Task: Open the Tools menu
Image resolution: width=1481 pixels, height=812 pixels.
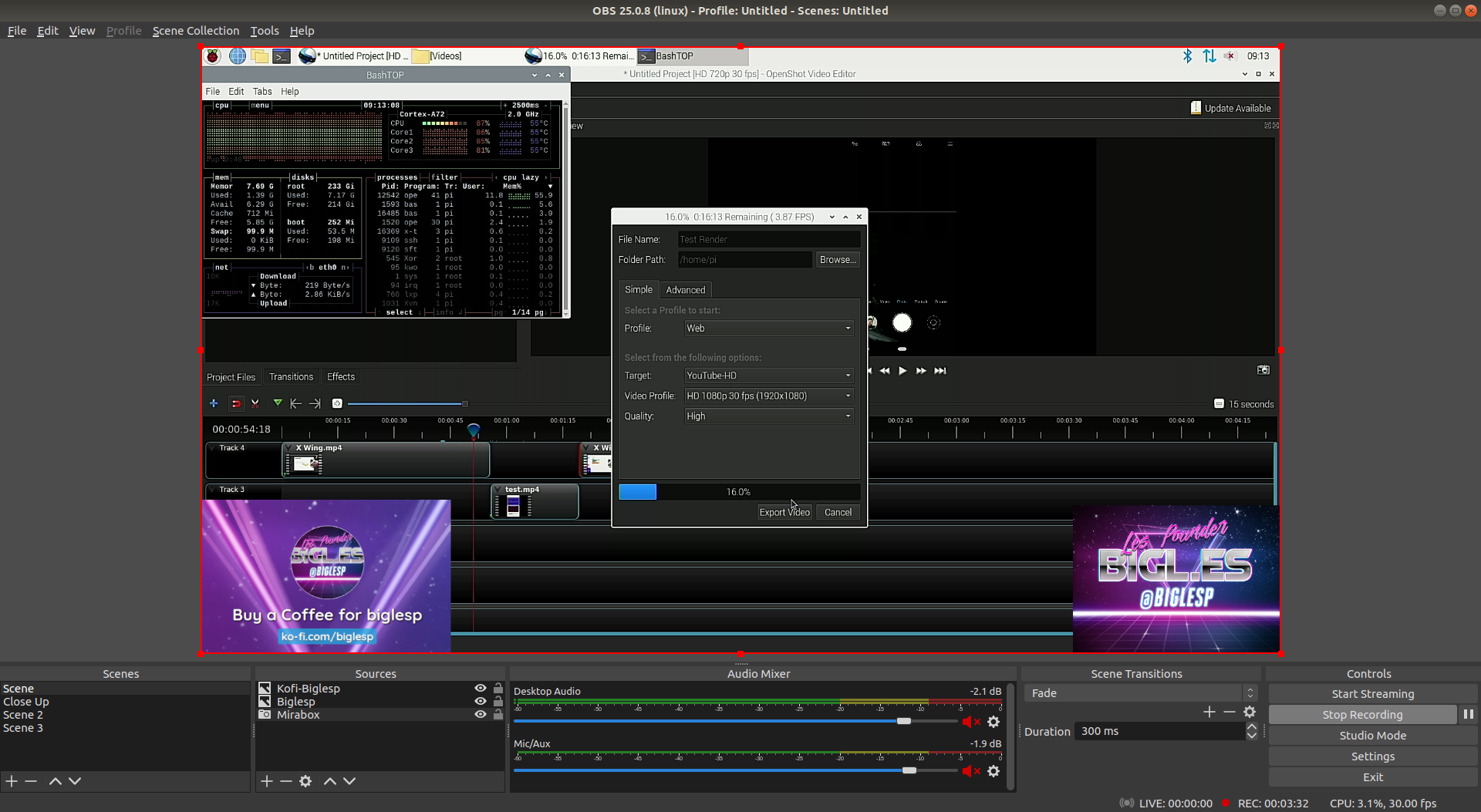Action: (265, 31)
